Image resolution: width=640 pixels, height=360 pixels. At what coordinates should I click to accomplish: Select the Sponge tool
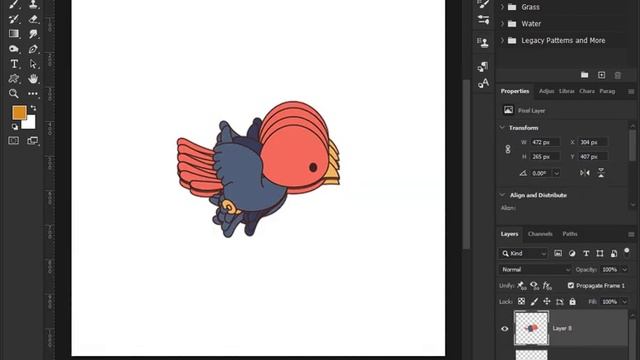click(x=14, y=49)
